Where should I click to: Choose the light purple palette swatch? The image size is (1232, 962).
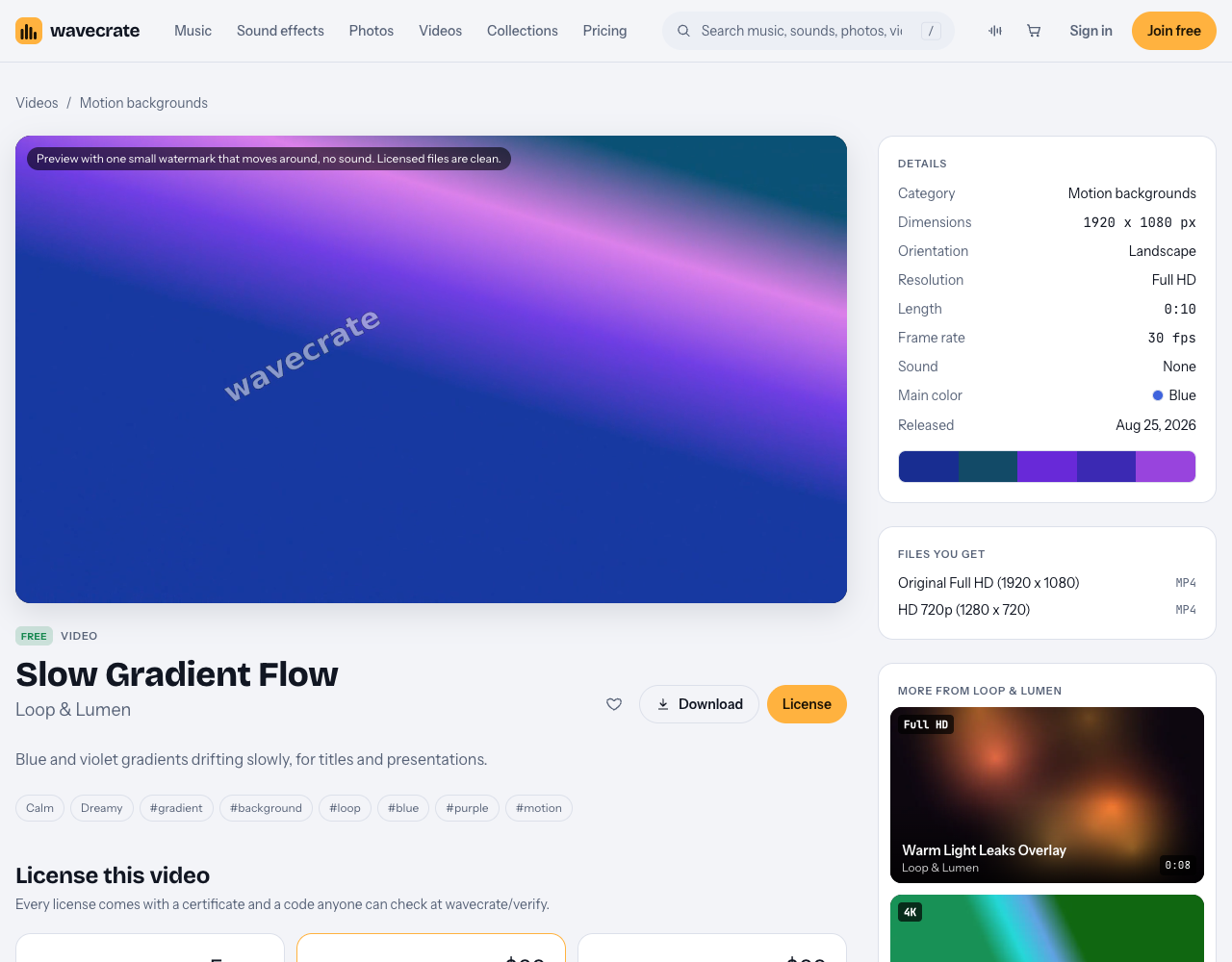[1166, 467]
